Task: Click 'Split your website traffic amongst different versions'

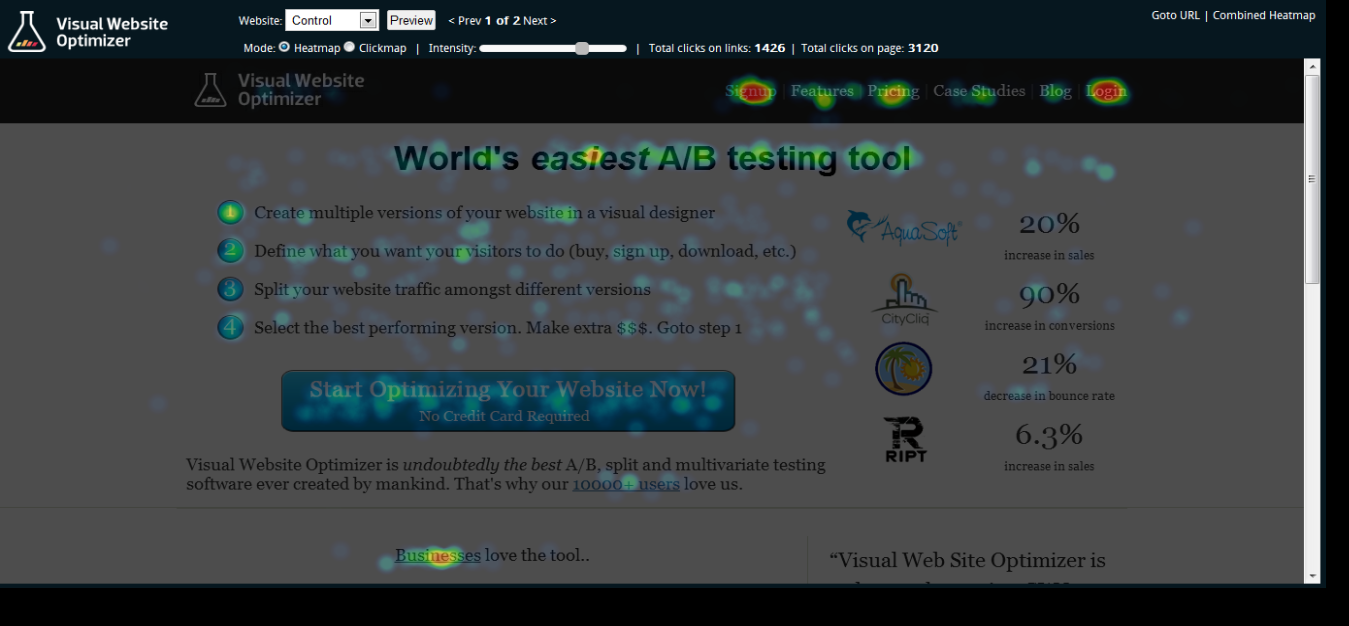Action: pyautogui.click(x=452, y=289)
